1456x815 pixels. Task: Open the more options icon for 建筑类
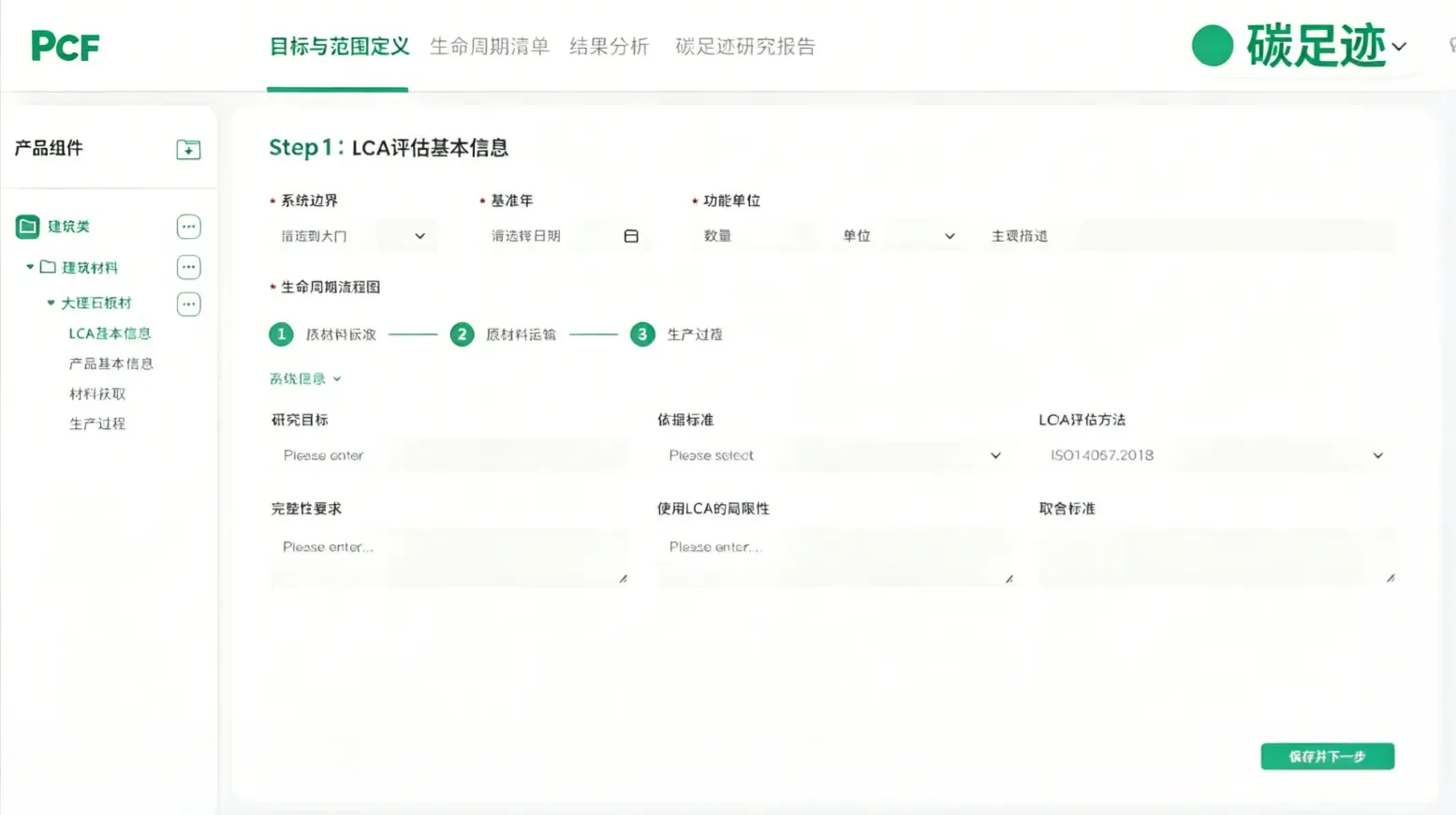[188, 227]
